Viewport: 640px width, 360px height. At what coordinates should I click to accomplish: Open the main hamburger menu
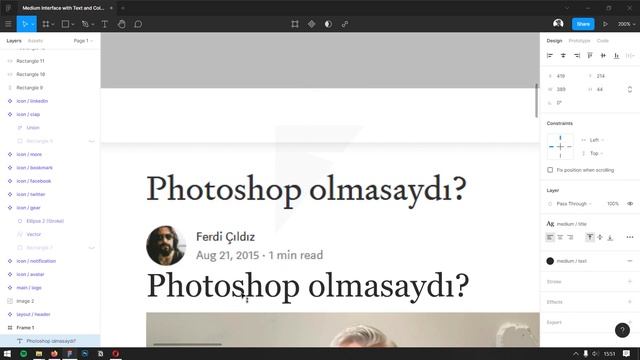(x=8, y=24)
